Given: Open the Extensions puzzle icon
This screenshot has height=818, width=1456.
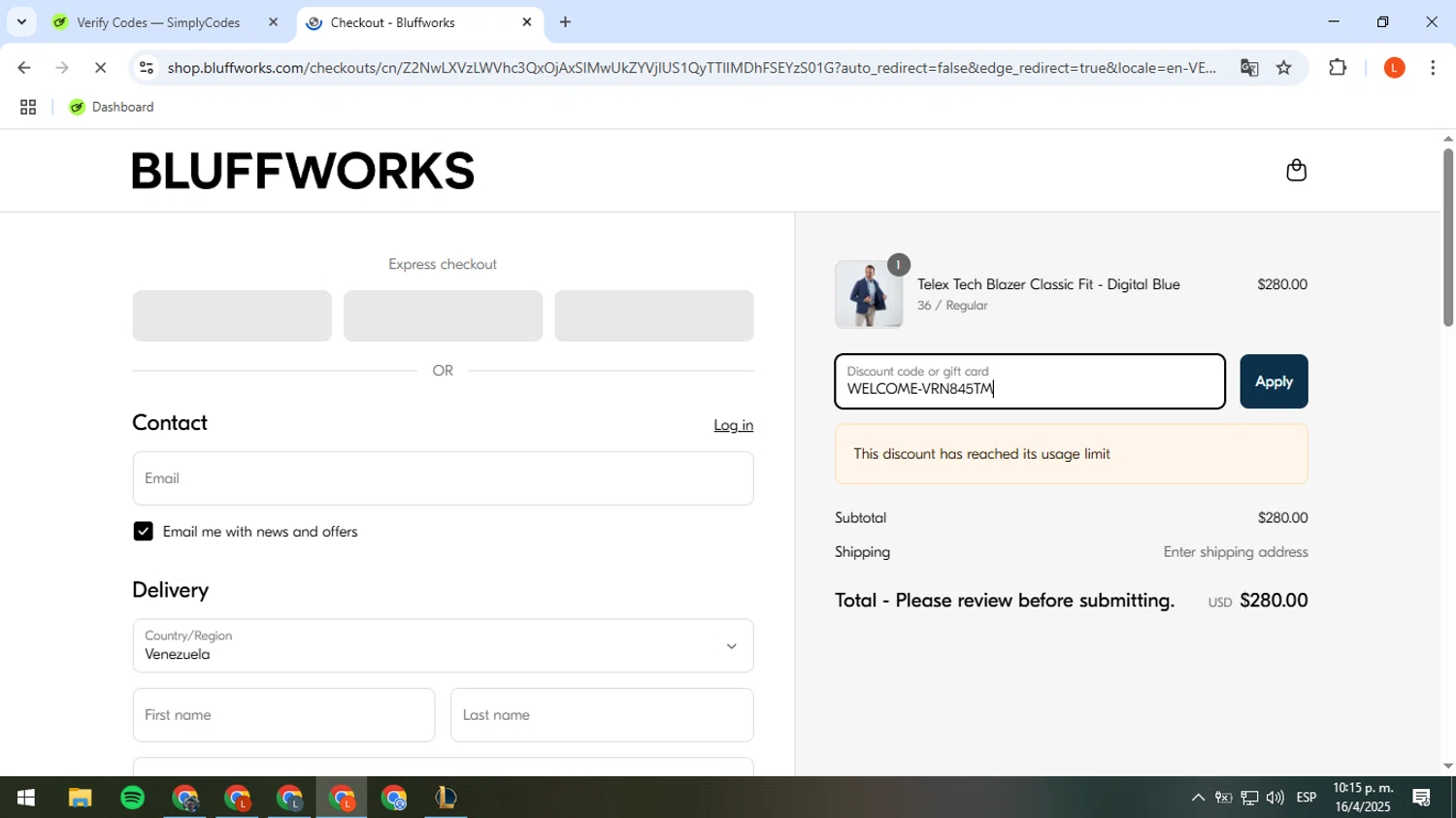Looking at the screenshot, I should click(1338, 68).
